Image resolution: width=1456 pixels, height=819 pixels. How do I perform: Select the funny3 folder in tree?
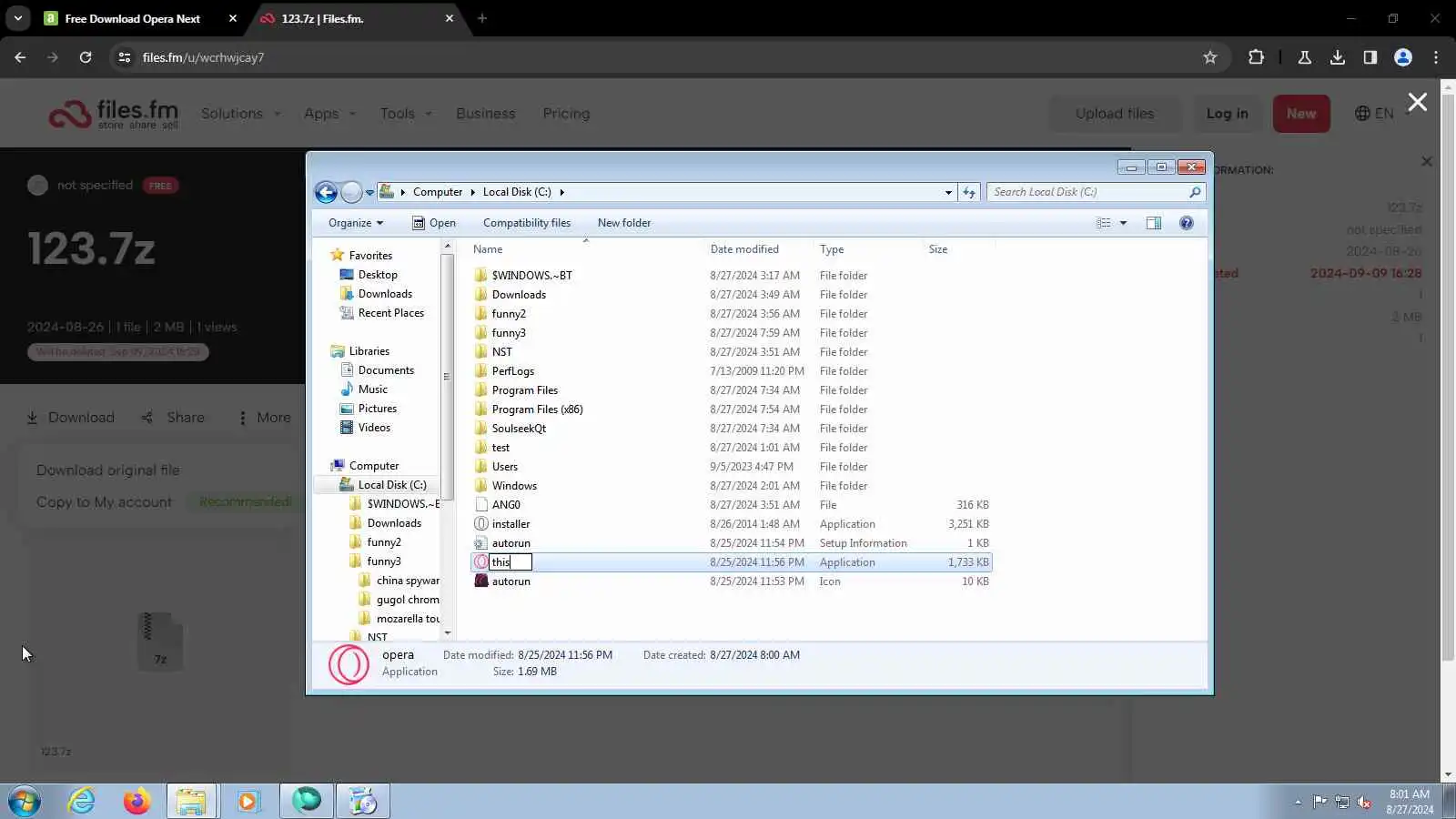click(x=384, y=561)
